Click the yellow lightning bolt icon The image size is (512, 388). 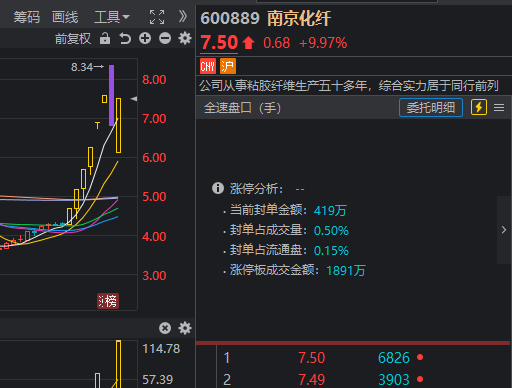point(479,107)
